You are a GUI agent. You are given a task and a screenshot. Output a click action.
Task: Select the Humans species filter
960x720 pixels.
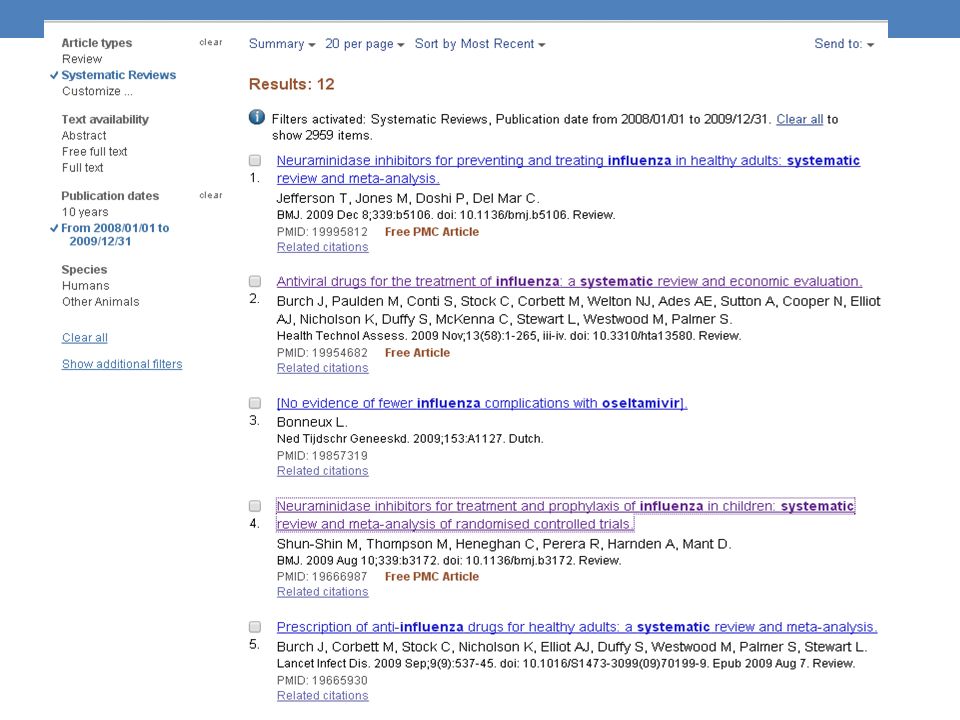pos(86,286)
